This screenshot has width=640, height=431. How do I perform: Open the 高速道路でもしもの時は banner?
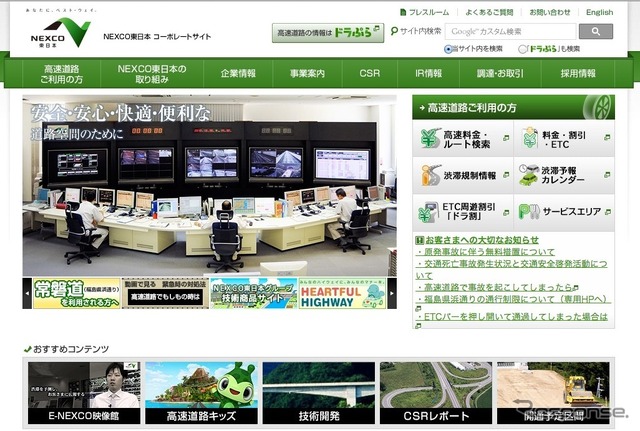pos(165,293)
